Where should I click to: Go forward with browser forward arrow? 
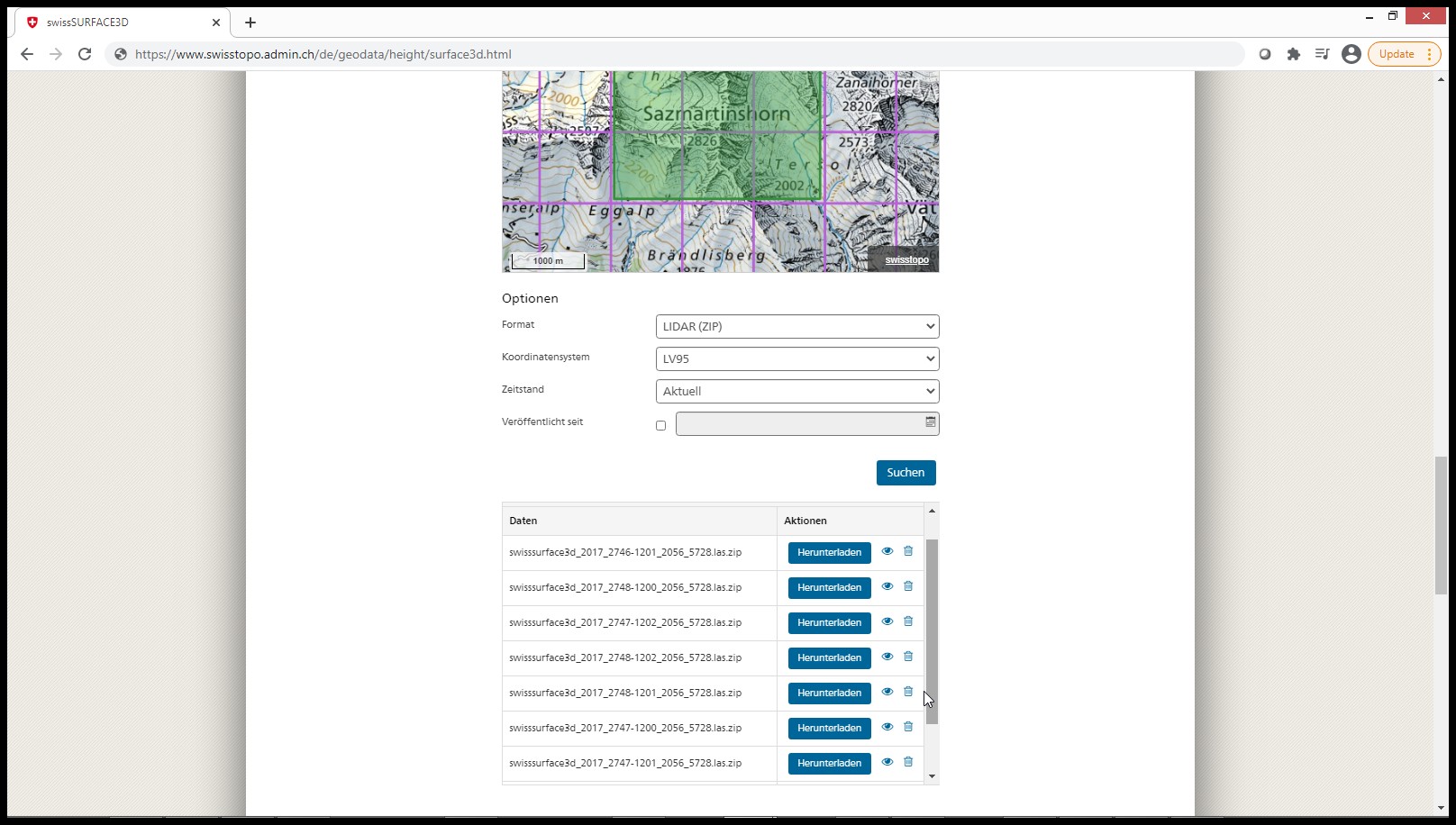click(x=56, y=54)
